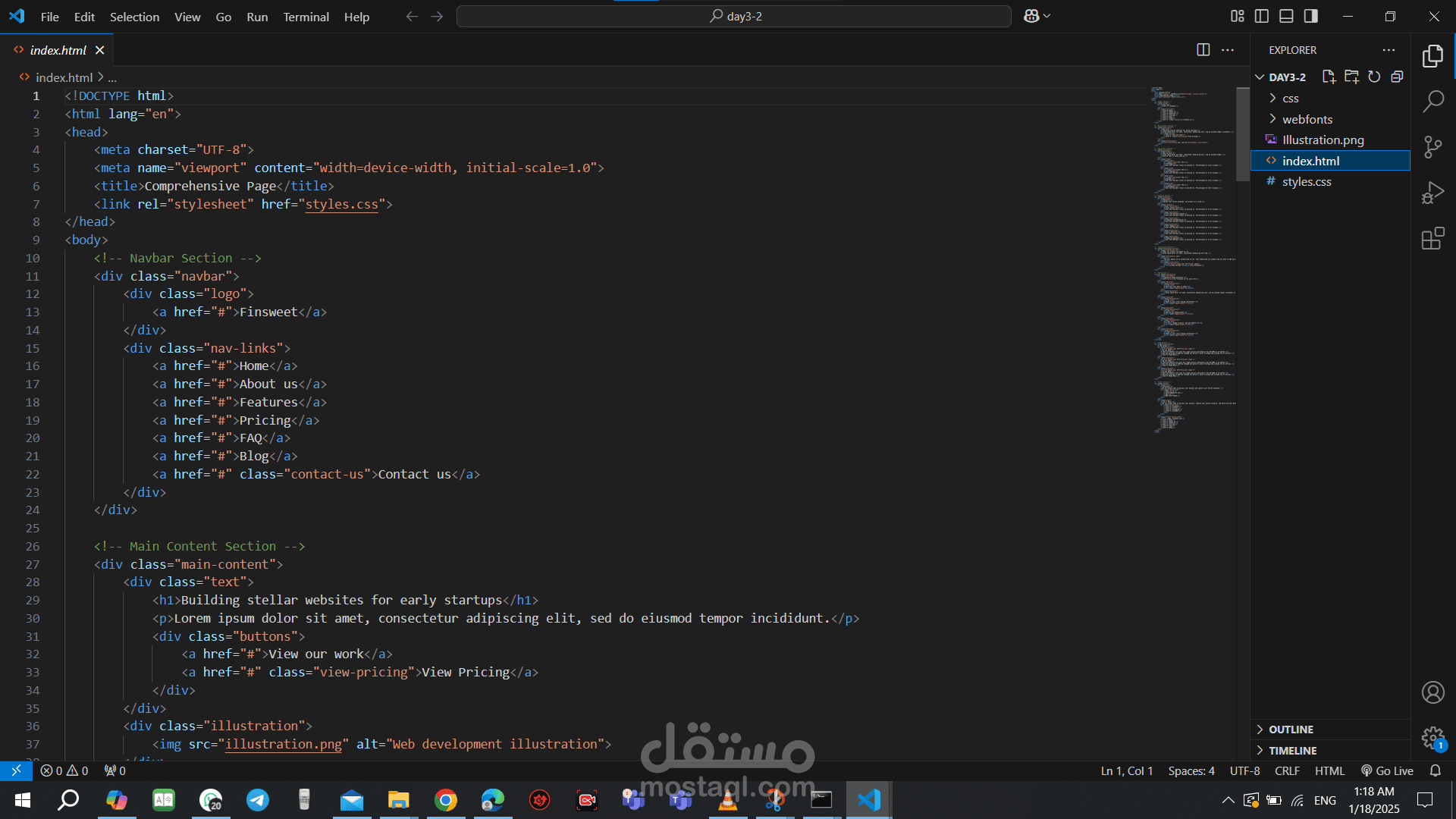Click New Folder icon in explorer header

pos(1351,77)
